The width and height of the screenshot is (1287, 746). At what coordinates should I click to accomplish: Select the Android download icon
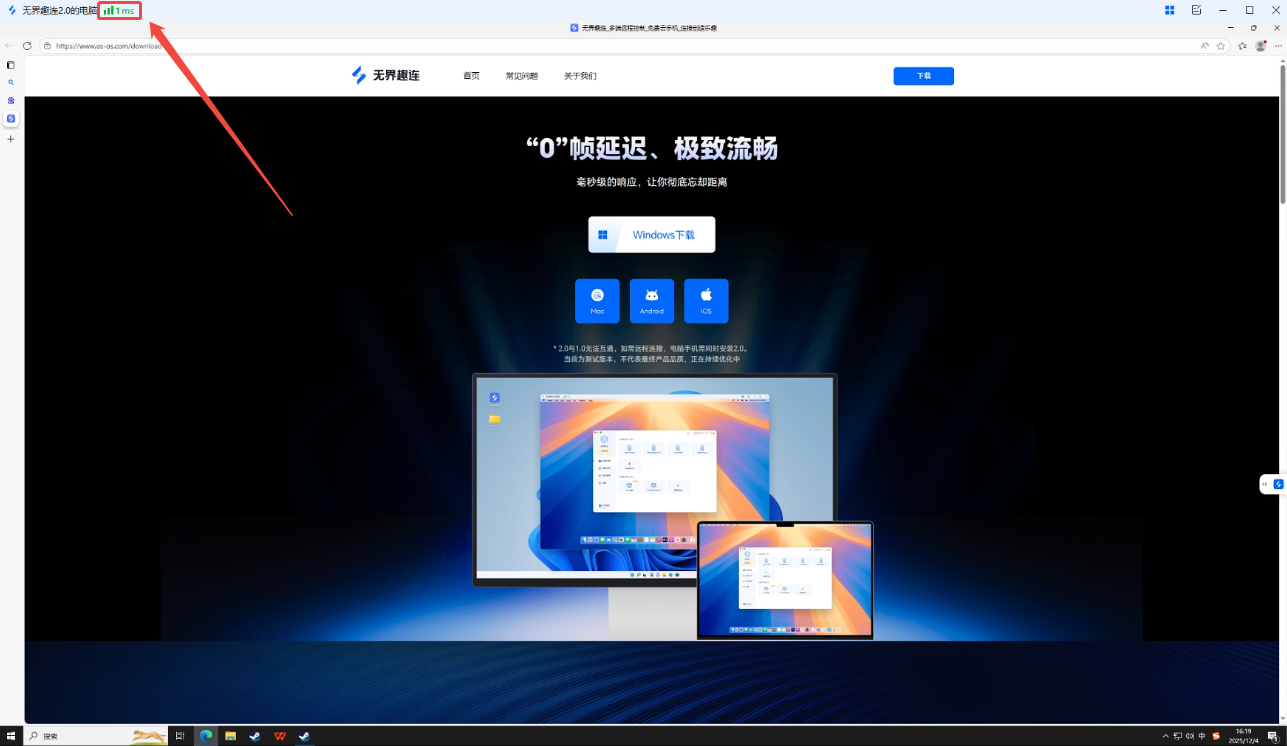(652, 300)
